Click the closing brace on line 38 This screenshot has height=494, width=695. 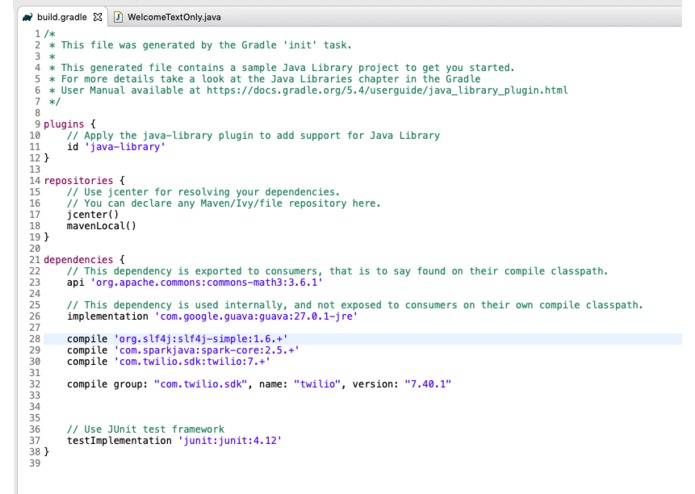pyautogui.click(x=47, y=452)
